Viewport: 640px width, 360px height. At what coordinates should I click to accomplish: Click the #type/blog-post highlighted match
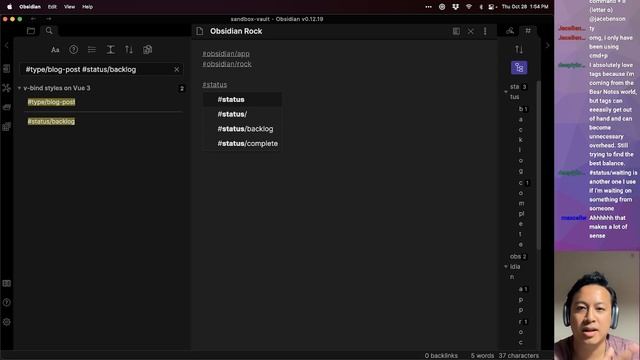pos(51,102)
